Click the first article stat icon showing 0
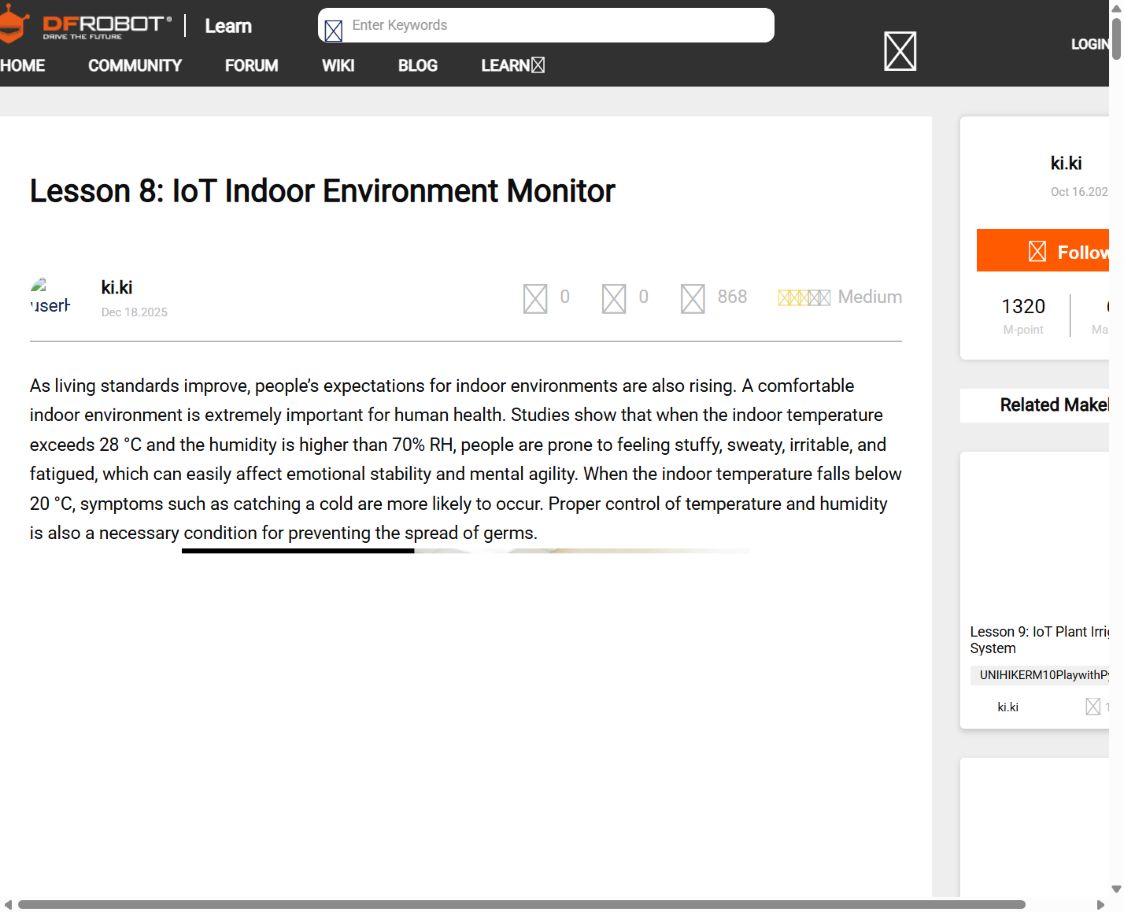The image size is (1124, 912). 535,299
